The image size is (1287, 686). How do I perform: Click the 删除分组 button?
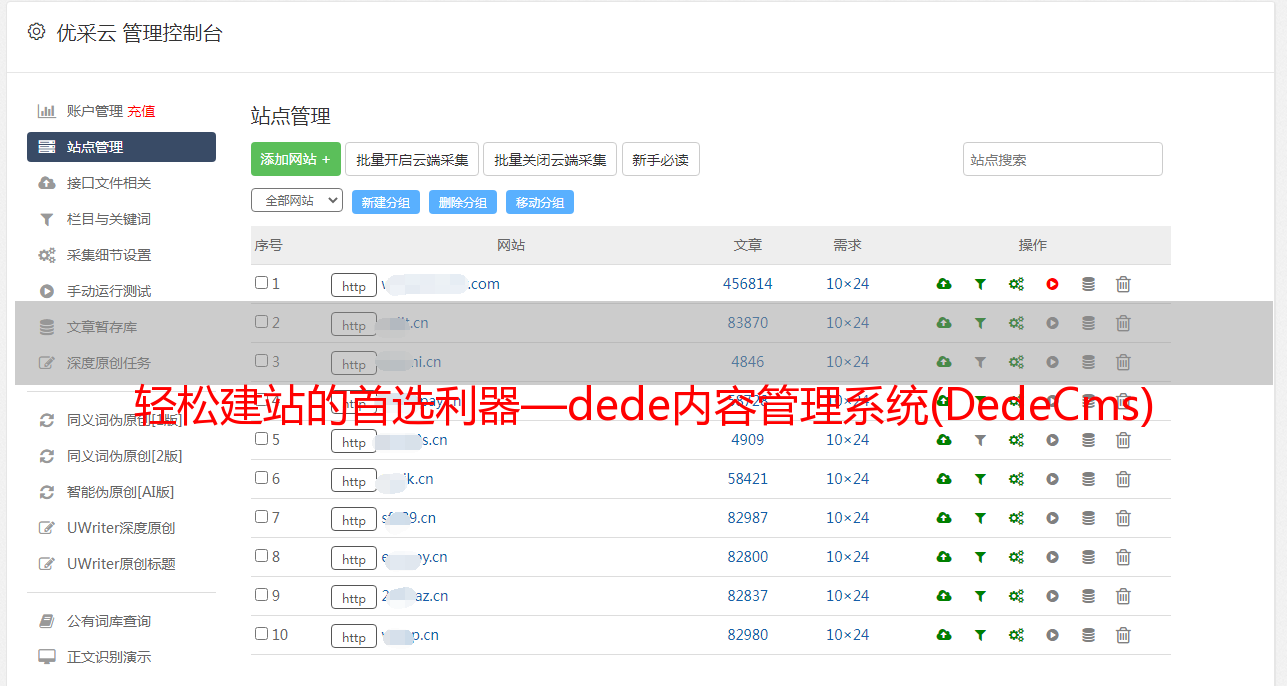463,202
